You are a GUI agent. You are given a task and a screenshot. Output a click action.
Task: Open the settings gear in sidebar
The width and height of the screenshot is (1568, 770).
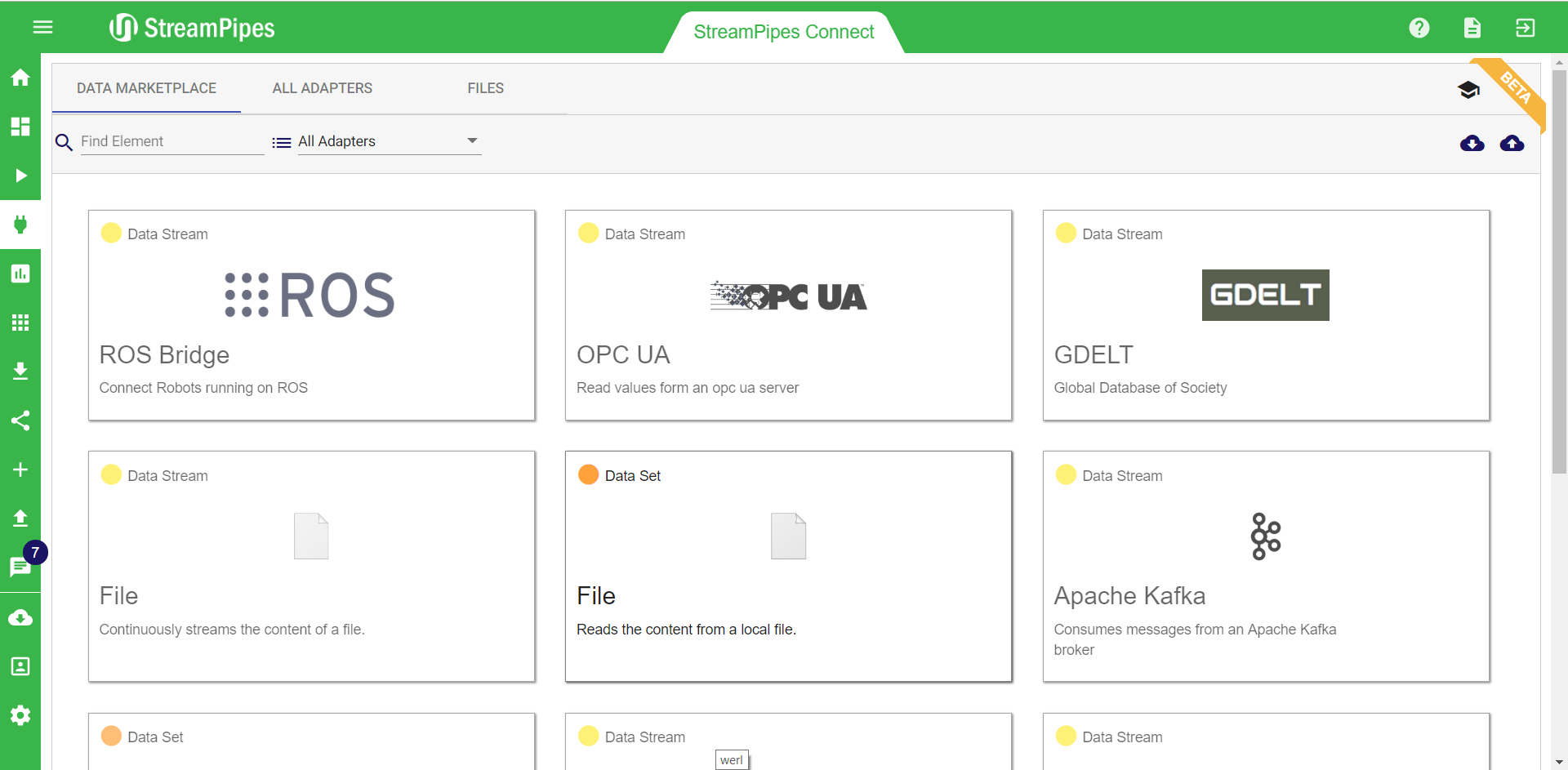pos(20,715)
